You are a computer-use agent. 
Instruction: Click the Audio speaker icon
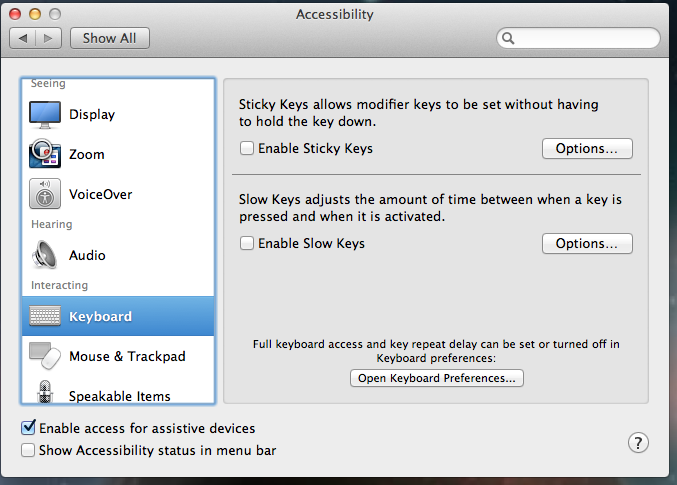tap(45, 256)
